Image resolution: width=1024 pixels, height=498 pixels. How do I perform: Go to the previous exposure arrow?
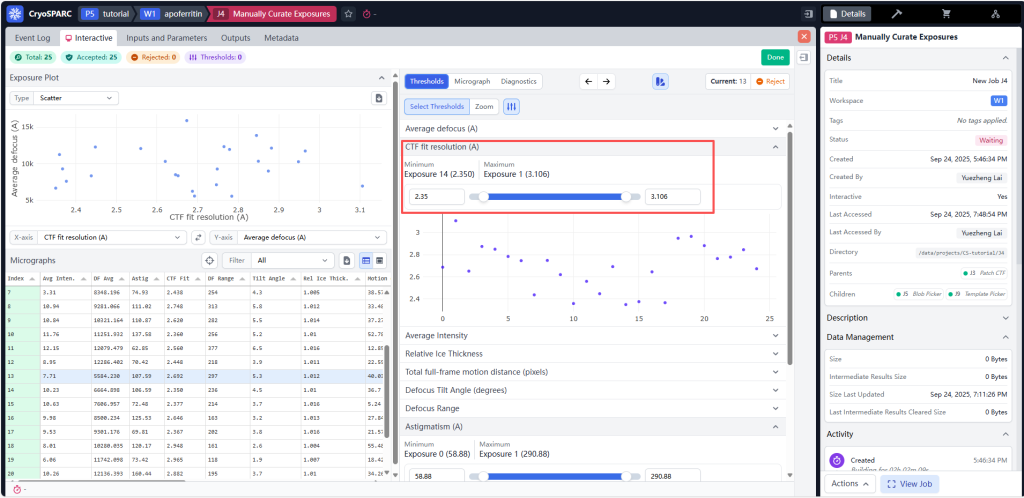(x=588, y=81)
